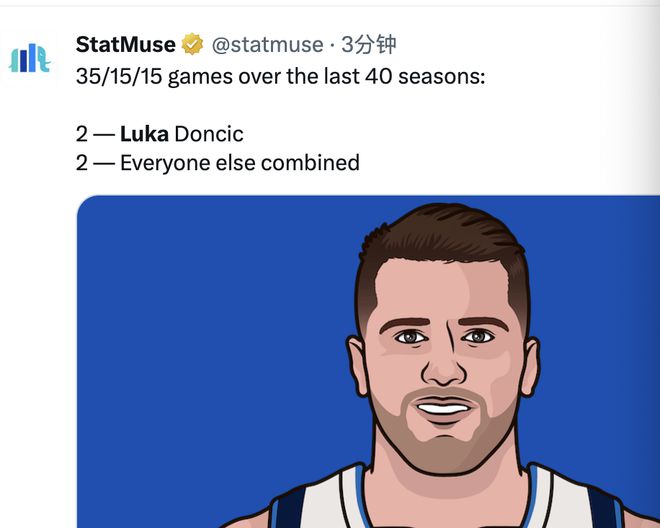660x528 pixels.
Task: Click the gold verified badge beside StatMuse
Action: (x=192, y=45)
